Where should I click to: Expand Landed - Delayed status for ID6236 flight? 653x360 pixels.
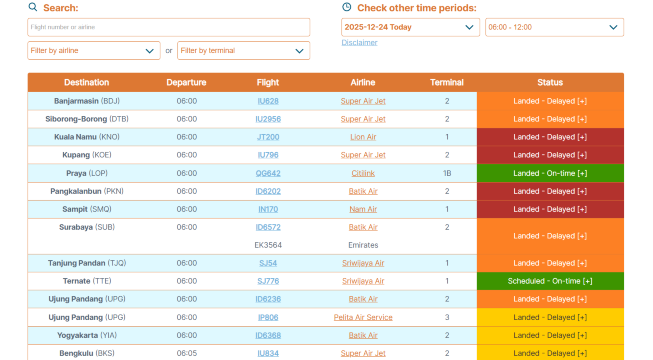point(550,299)
